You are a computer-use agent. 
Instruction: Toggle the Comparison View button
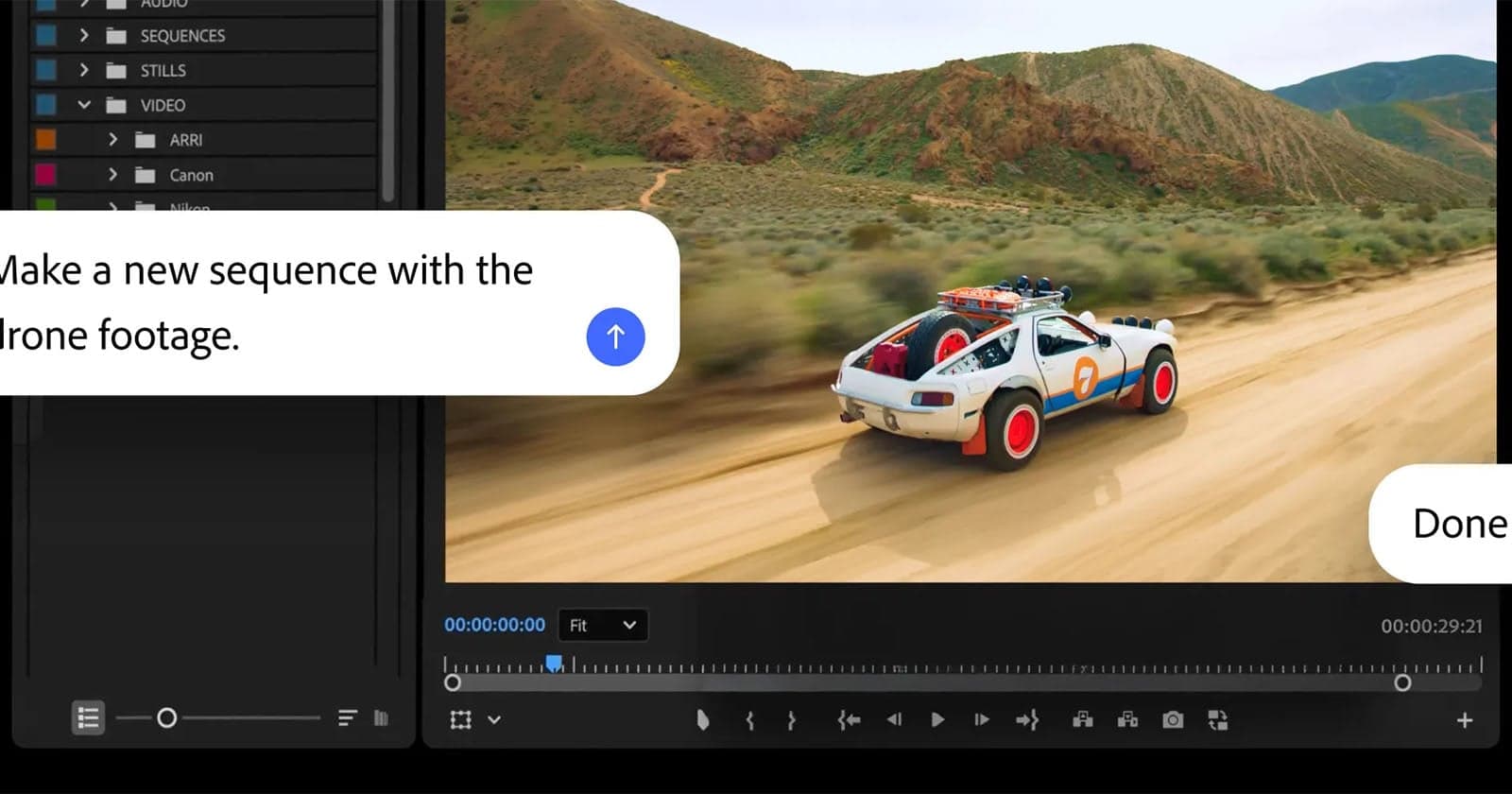1218,720
